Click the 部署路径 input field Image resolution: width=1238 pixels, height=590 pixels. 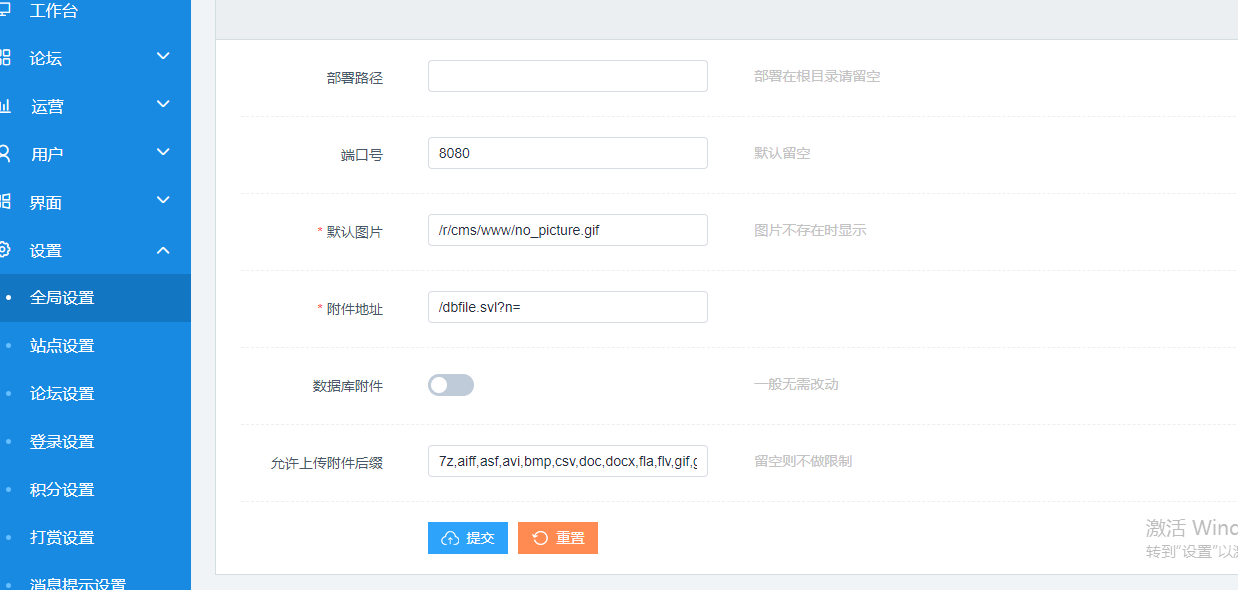(567, 76)
